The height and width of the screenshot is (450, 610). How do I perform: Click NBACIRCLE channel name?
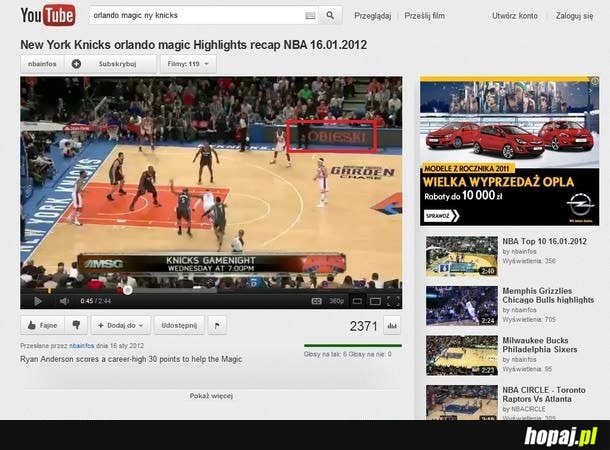(x=527, y=409)
